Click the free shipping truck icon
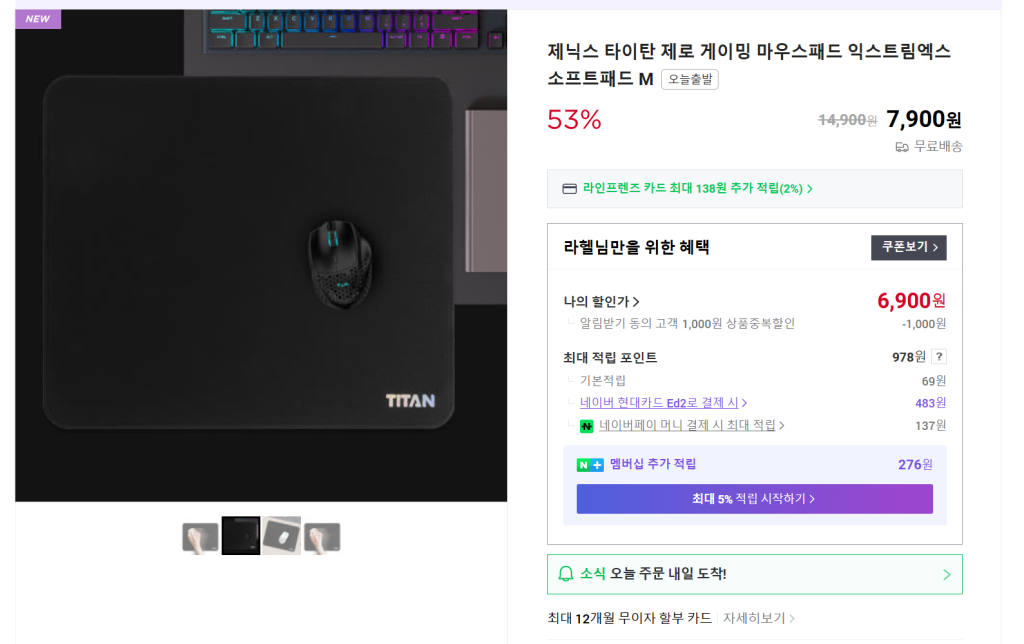This screenshot has height=644, width=1024. (x=902, y=147)
